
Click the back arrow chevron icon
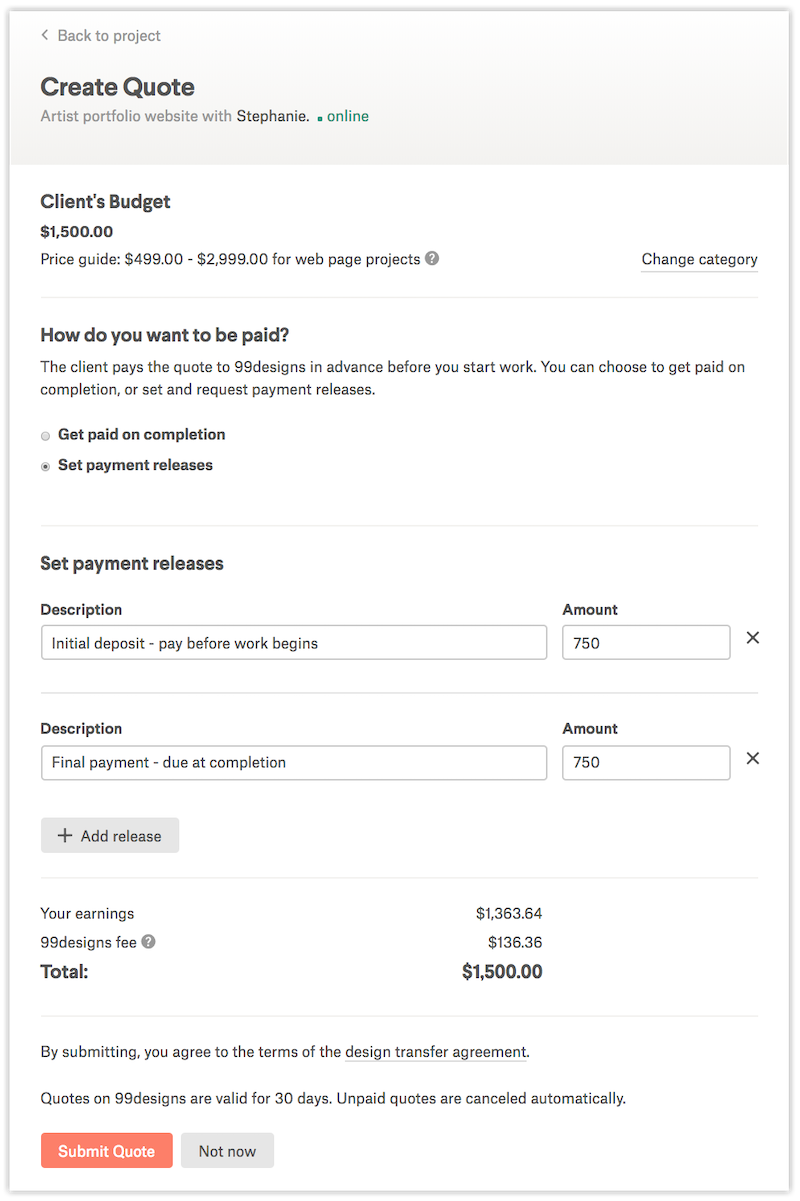[45, 36]
